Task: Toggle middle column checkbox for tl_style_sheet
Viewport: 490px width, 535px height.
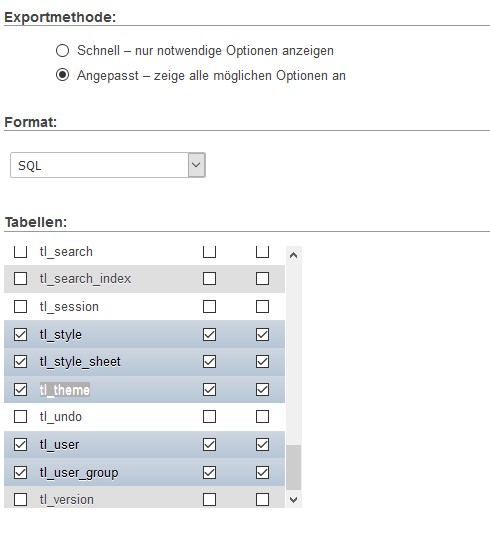Action: pyautogui.click(x=210, y=362)
